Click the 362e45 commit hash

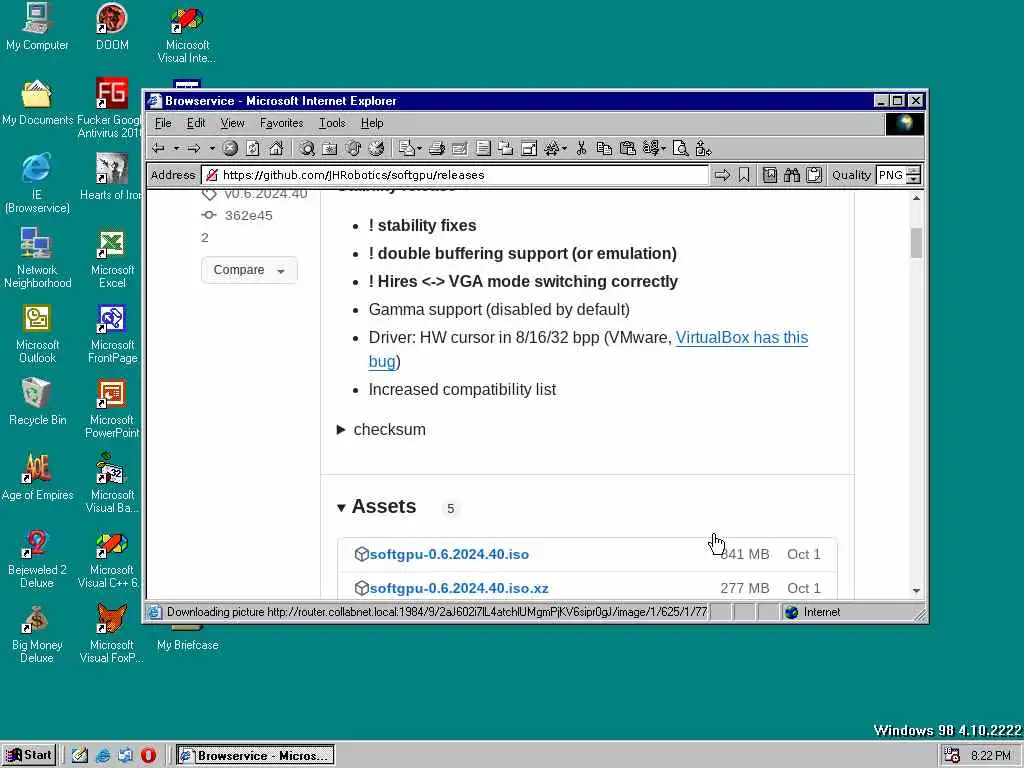[248, 216]
